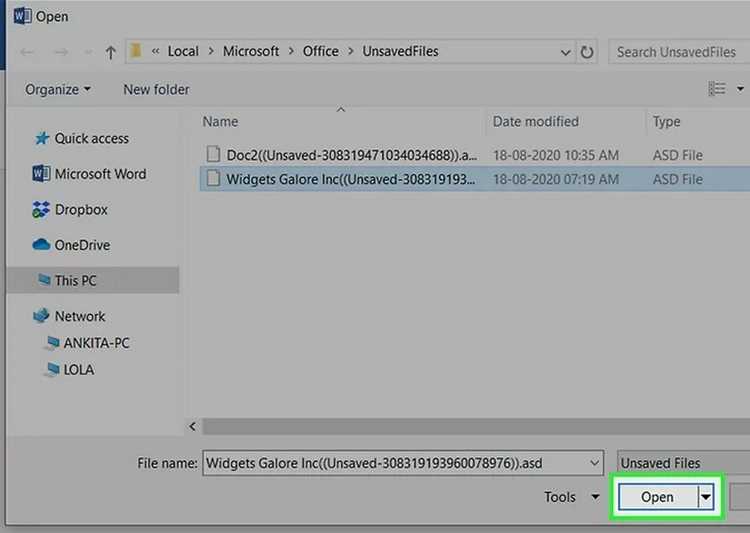
Task: Select the Widgets Galore Inc file
Action: click(x=351, y=179)
